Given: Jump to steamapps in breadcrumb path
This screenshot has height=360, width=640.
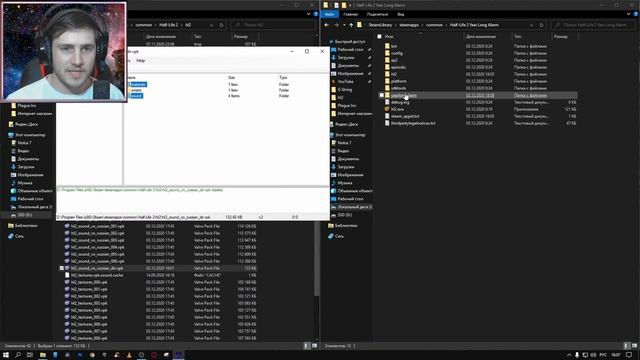Looking at the screenshot, I should 409,25.
